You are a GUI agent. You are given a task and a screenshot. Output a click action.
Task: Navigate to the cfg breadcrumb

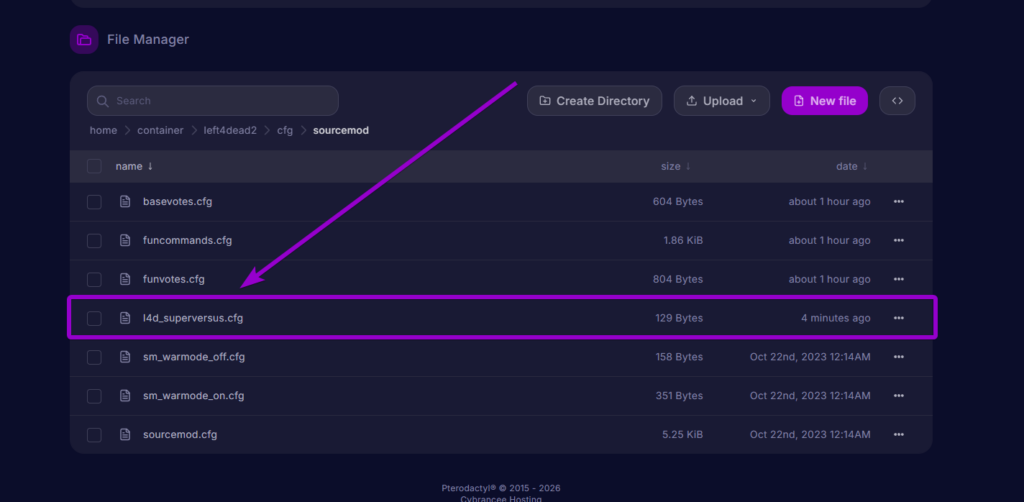(285, 131)
